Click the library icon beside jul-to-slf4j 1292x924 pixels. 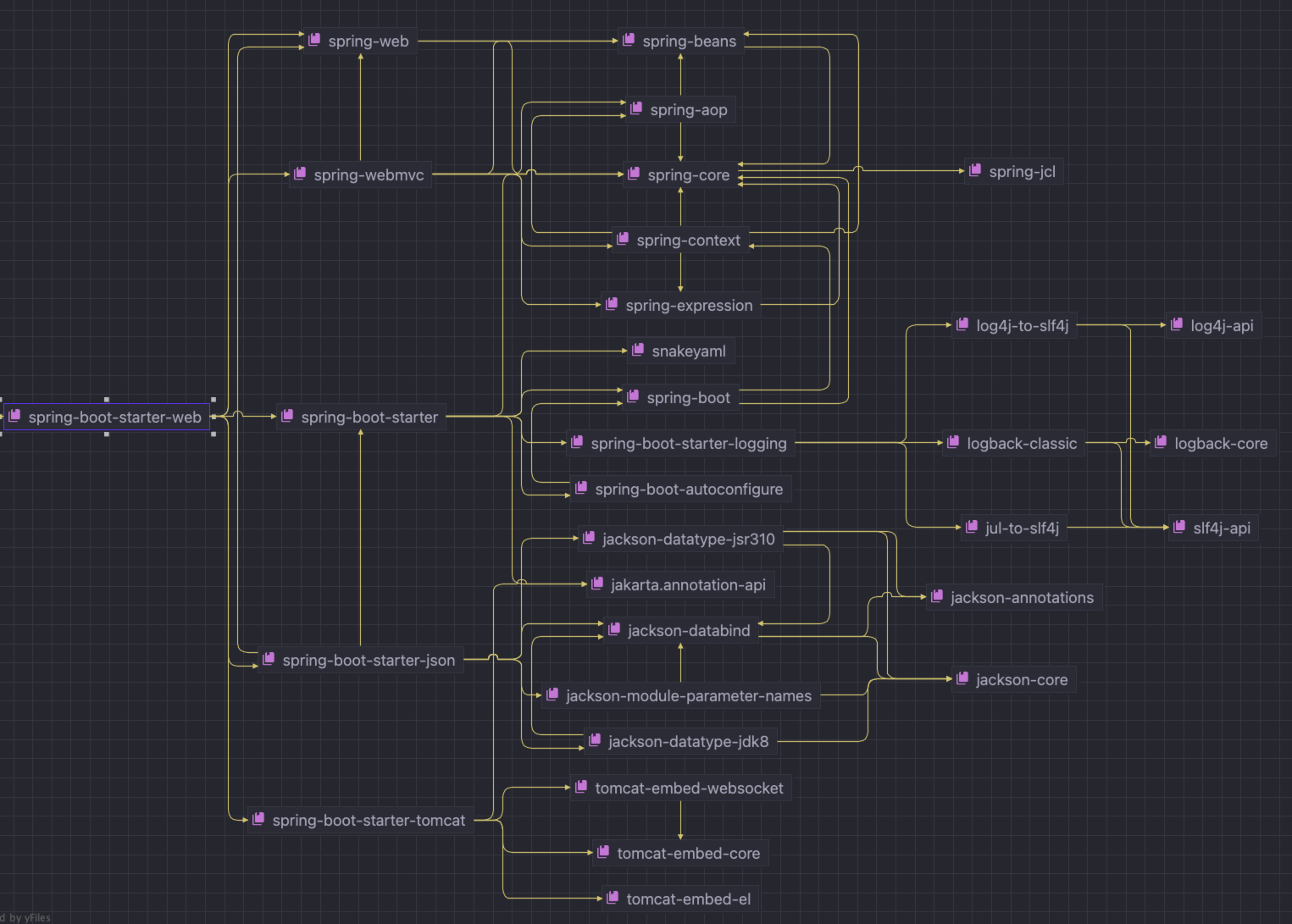click(972, 527)
